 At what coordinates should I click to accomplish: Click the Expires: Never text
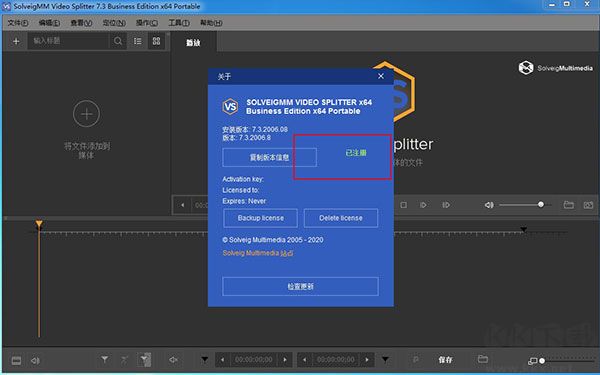click(244, 201)
